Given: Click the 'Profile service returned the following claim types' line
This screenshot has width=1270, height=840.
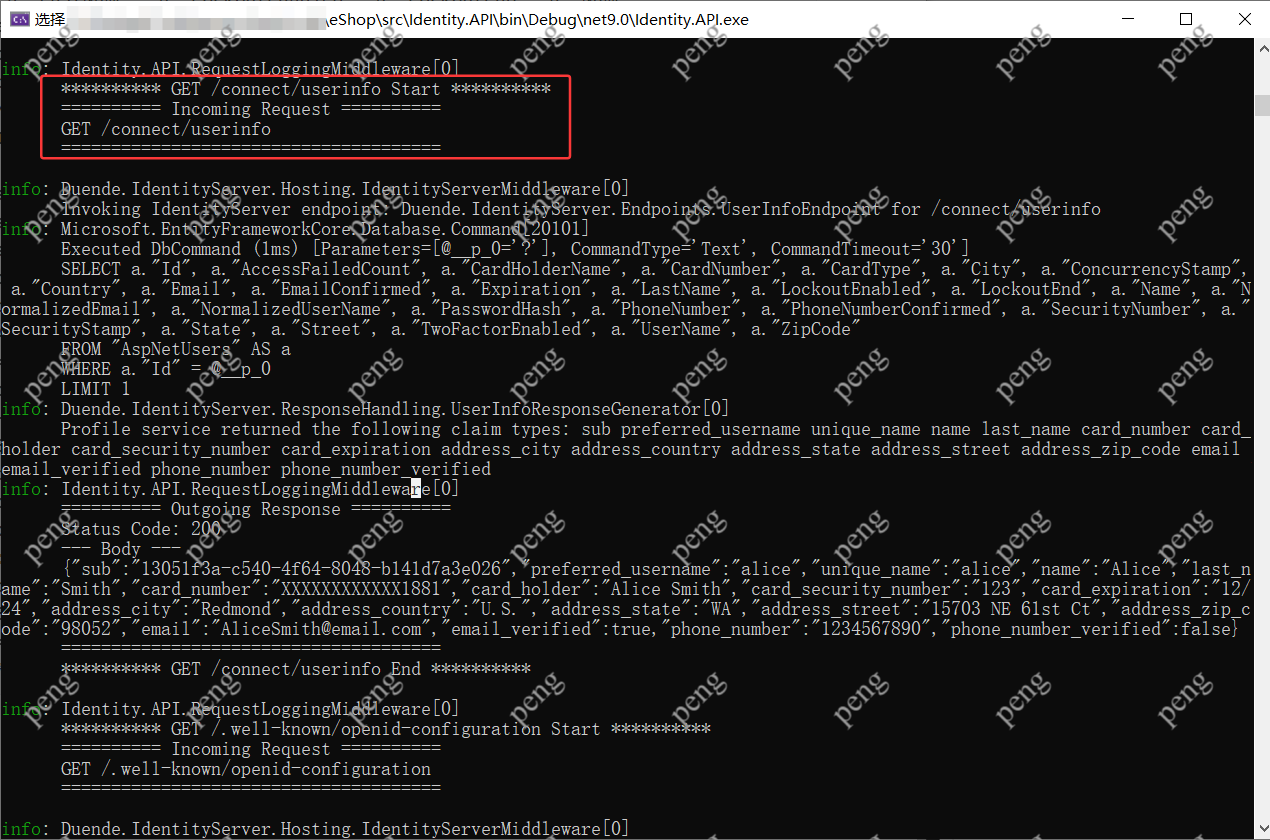Looking at the screenshot, I should (655, 429).
